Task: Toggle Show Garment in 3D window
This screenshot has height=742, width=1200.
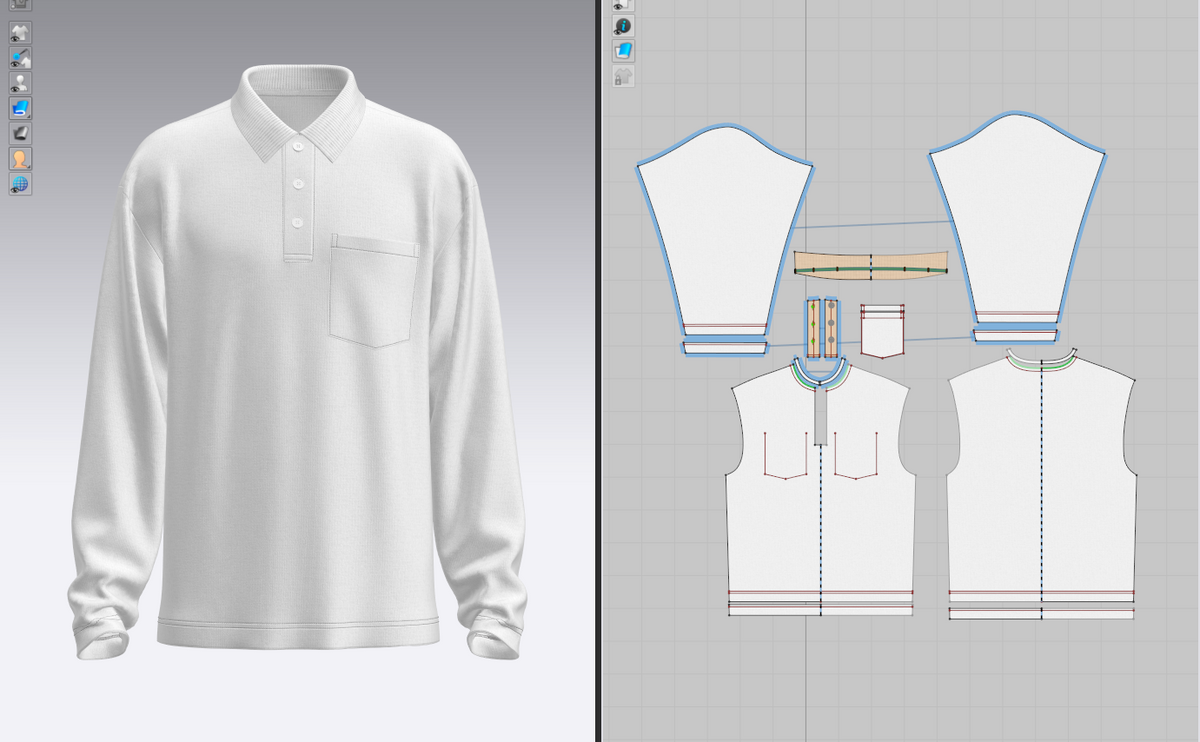Action: click(x=20, y=32)
